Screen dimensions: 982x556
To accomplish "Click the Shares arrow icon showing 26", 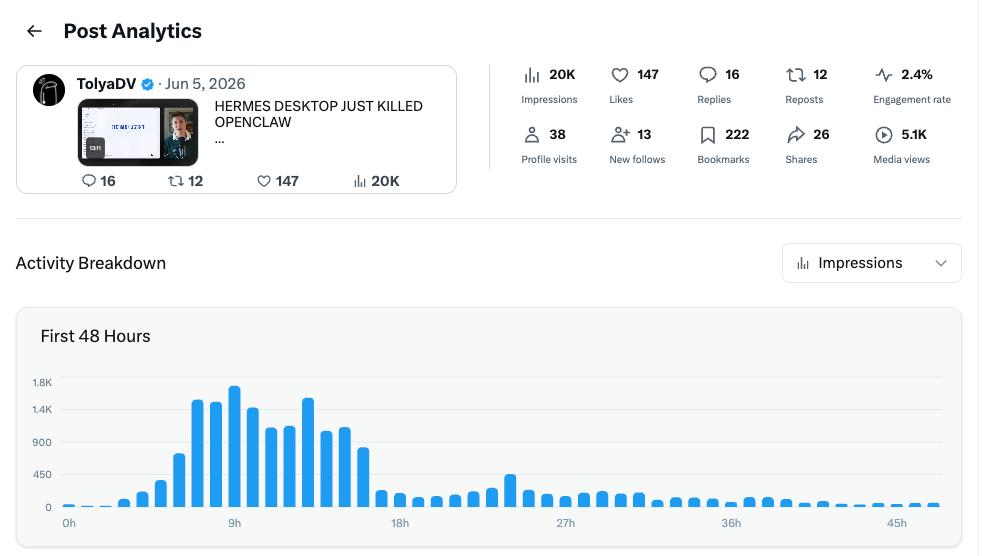I will [x=796, y=135].
